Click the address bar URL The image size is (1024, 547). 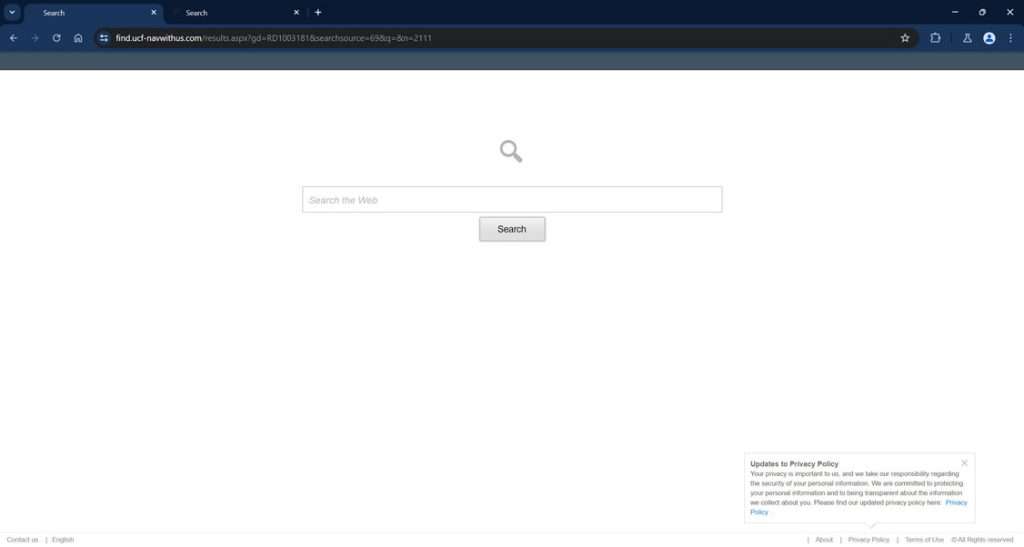(x=274, y=38)
